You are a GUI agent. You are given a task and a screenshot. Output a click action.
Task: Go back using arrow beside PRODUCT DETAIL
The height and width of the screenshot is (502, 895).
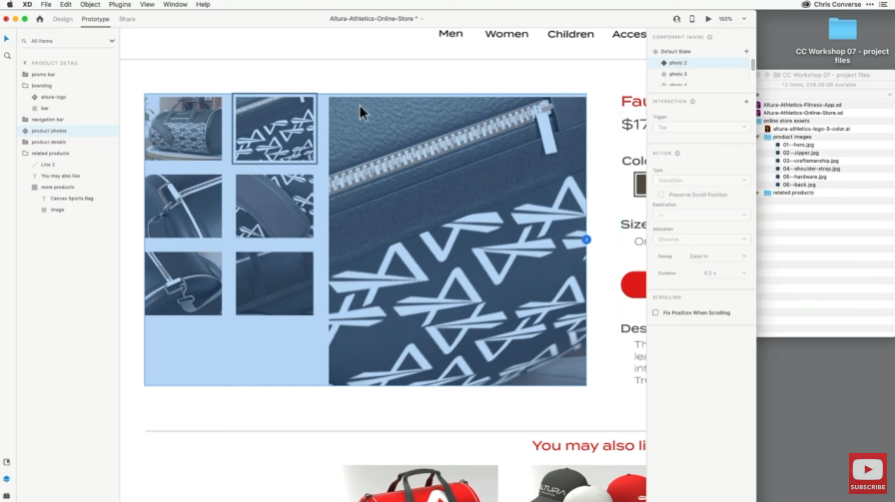click(25, 63)
